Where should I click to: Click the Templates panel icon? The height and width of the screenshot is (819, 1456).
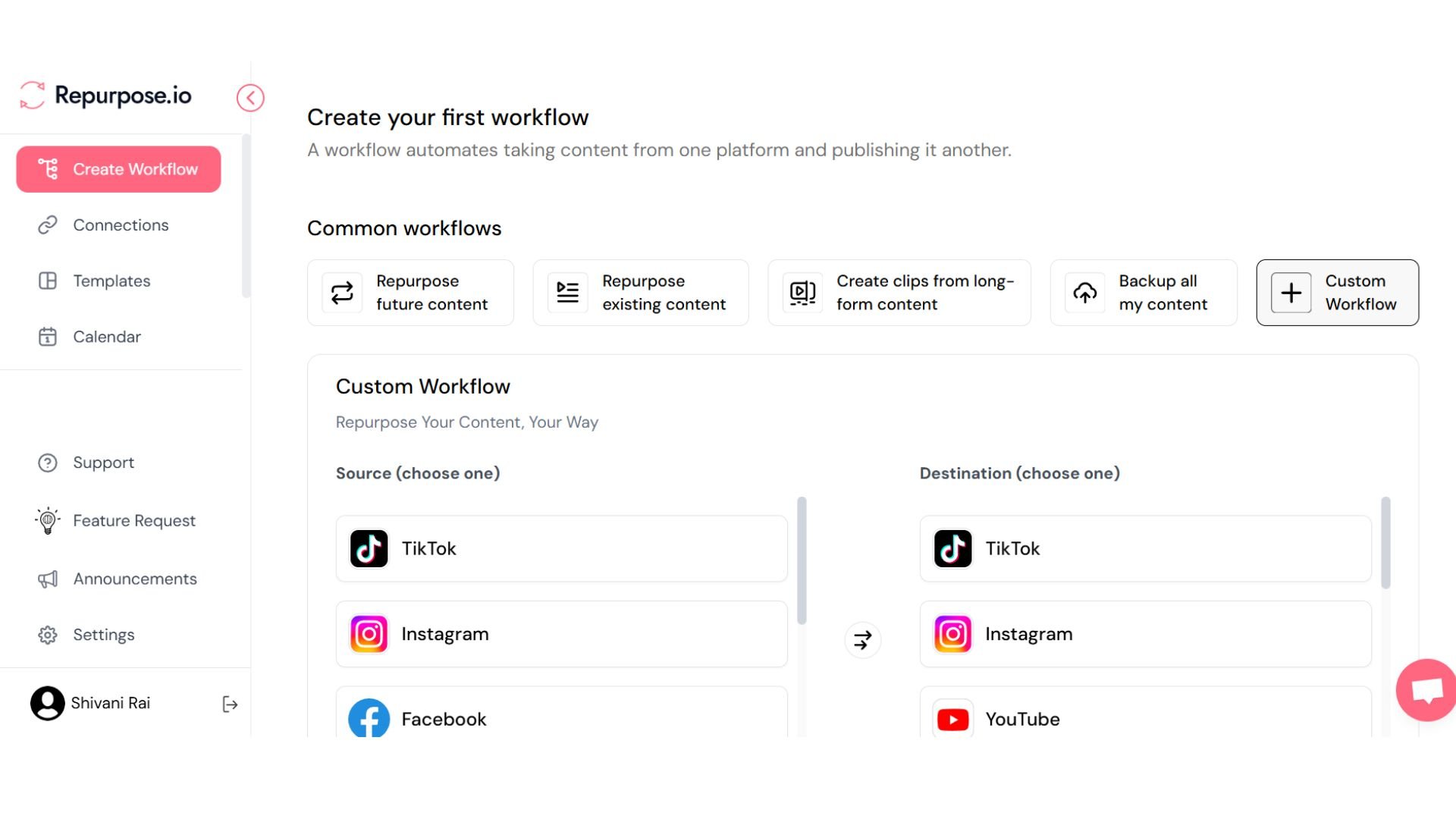[47, 281]
